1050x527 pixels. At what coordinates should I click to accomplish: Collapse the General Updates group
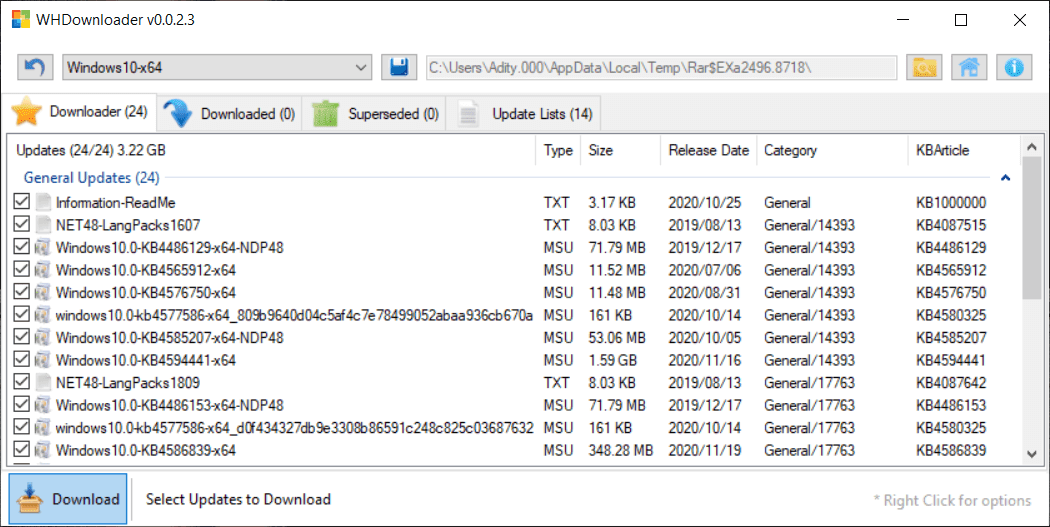point(1005,178)
